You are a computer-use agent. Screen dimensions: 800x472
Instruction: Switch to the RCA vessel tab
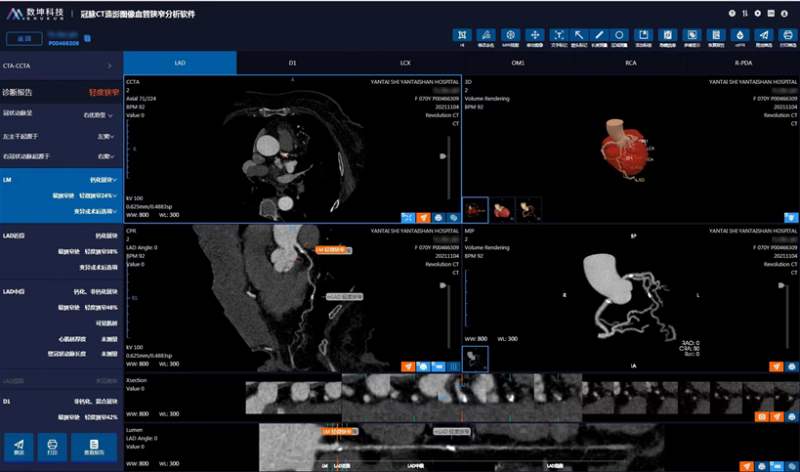631,63
